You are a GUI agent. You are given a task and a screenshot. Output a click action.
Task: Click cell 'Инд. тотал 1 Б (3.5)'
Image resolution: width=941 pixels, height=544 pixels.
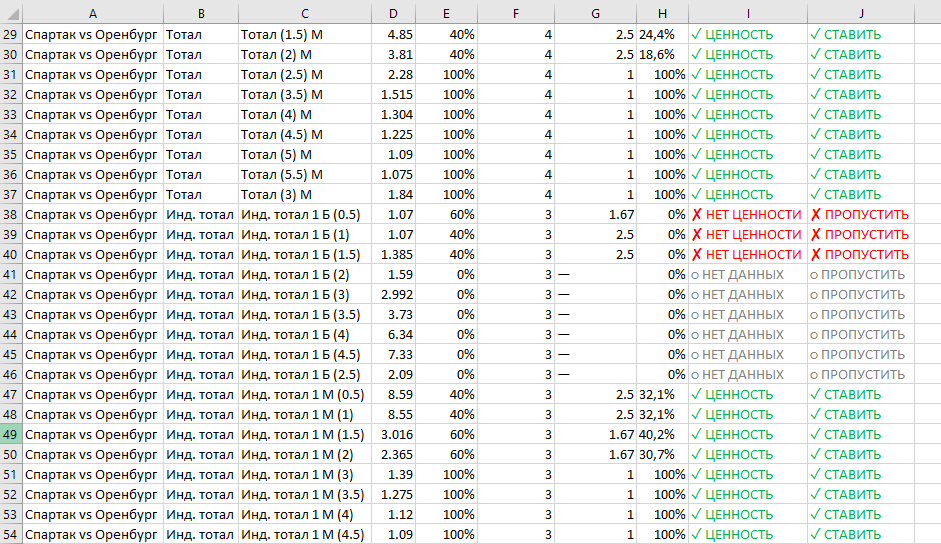point(301,315)
